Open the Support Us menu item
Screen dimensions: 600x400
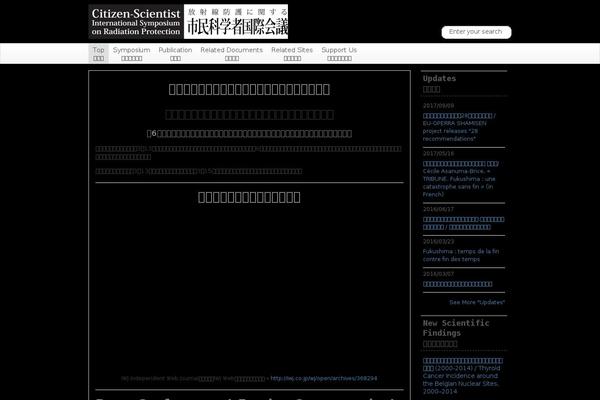point(339,54)
